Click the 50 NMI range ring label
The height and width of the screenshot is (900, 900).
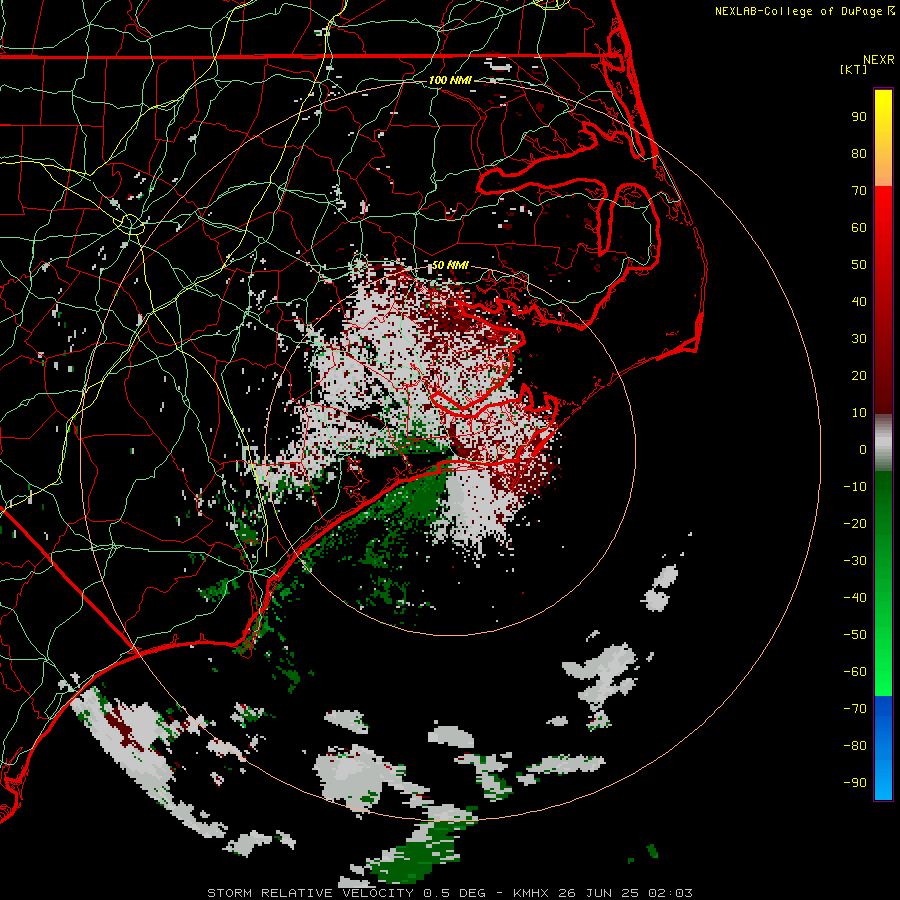pos(450,265)
